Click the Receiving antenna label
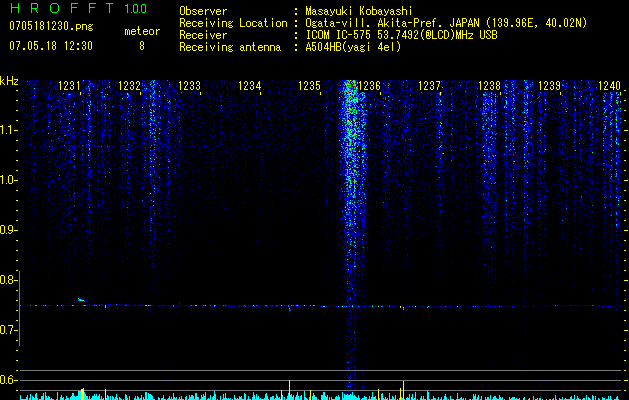 click(230, 47)
